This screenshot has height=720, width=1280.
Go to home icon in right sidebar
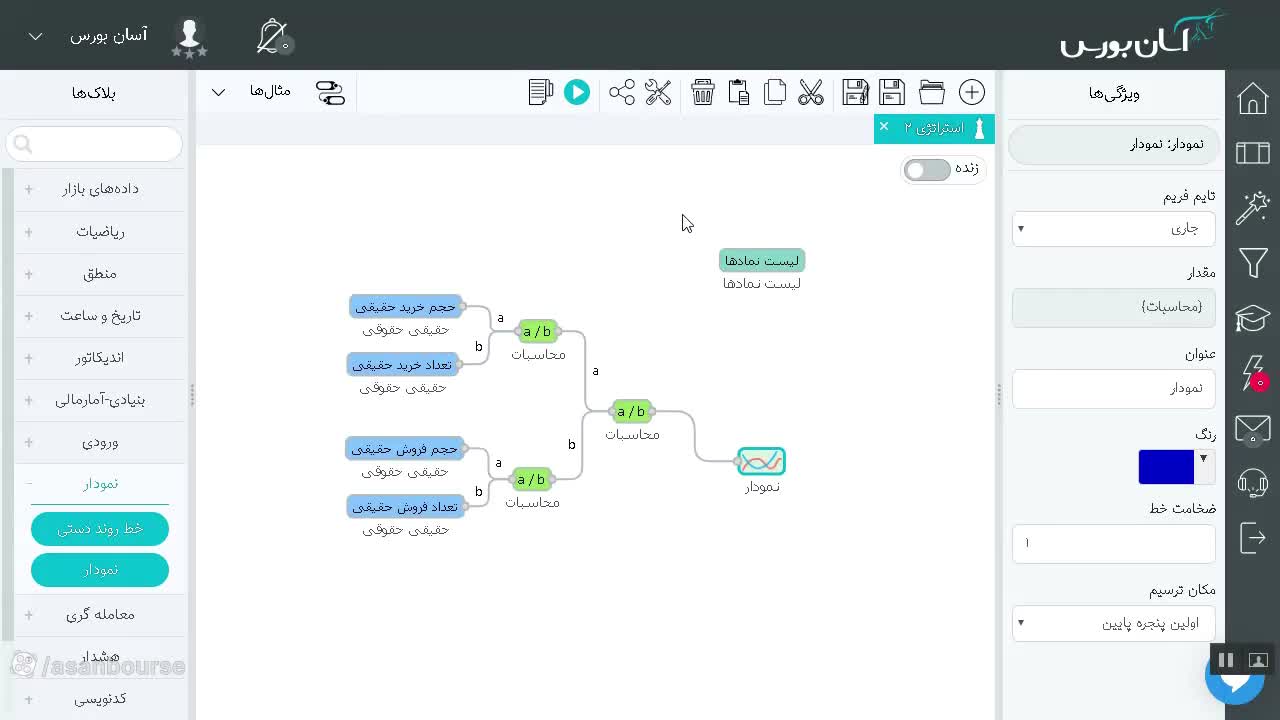tap(1253, 99)
